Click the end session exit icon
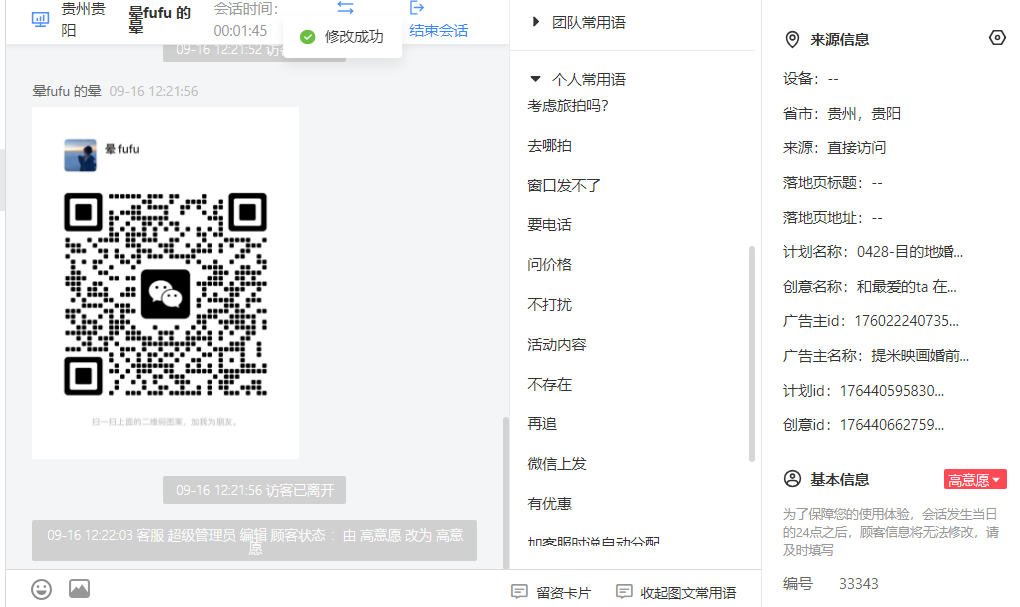This screenshot has width=1020, height=607. tap(416, 8)
